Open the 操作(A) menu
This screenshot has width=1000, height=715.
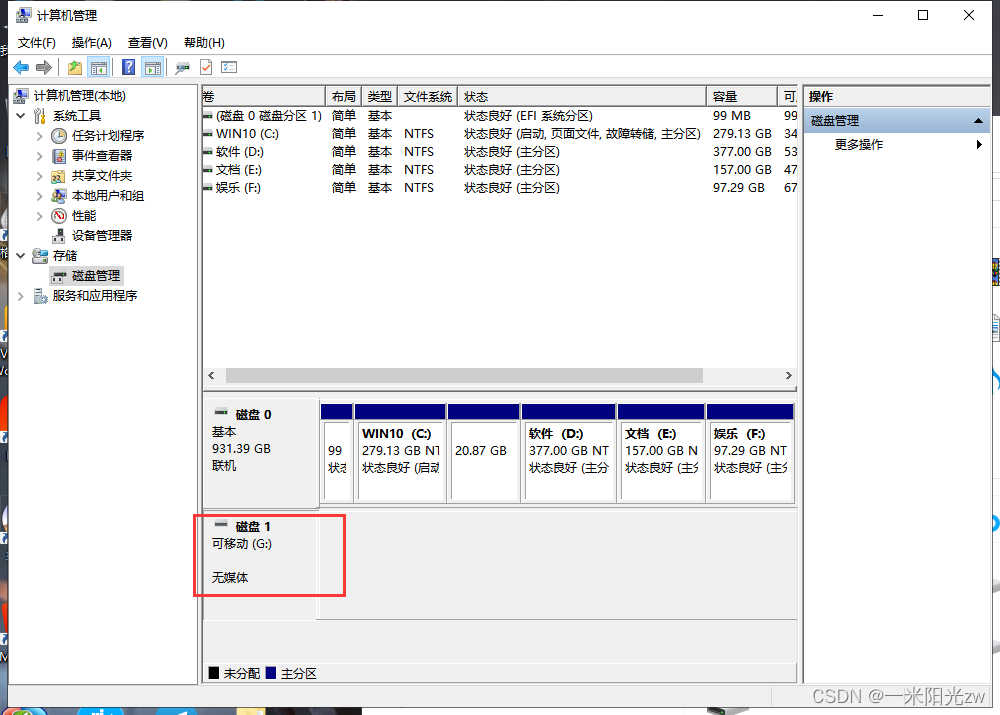91,43
